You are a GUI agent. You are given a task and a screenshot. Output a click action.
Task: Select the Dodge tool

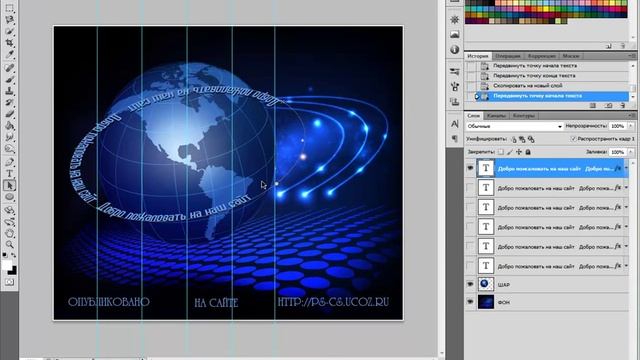[x=9, y=149]
